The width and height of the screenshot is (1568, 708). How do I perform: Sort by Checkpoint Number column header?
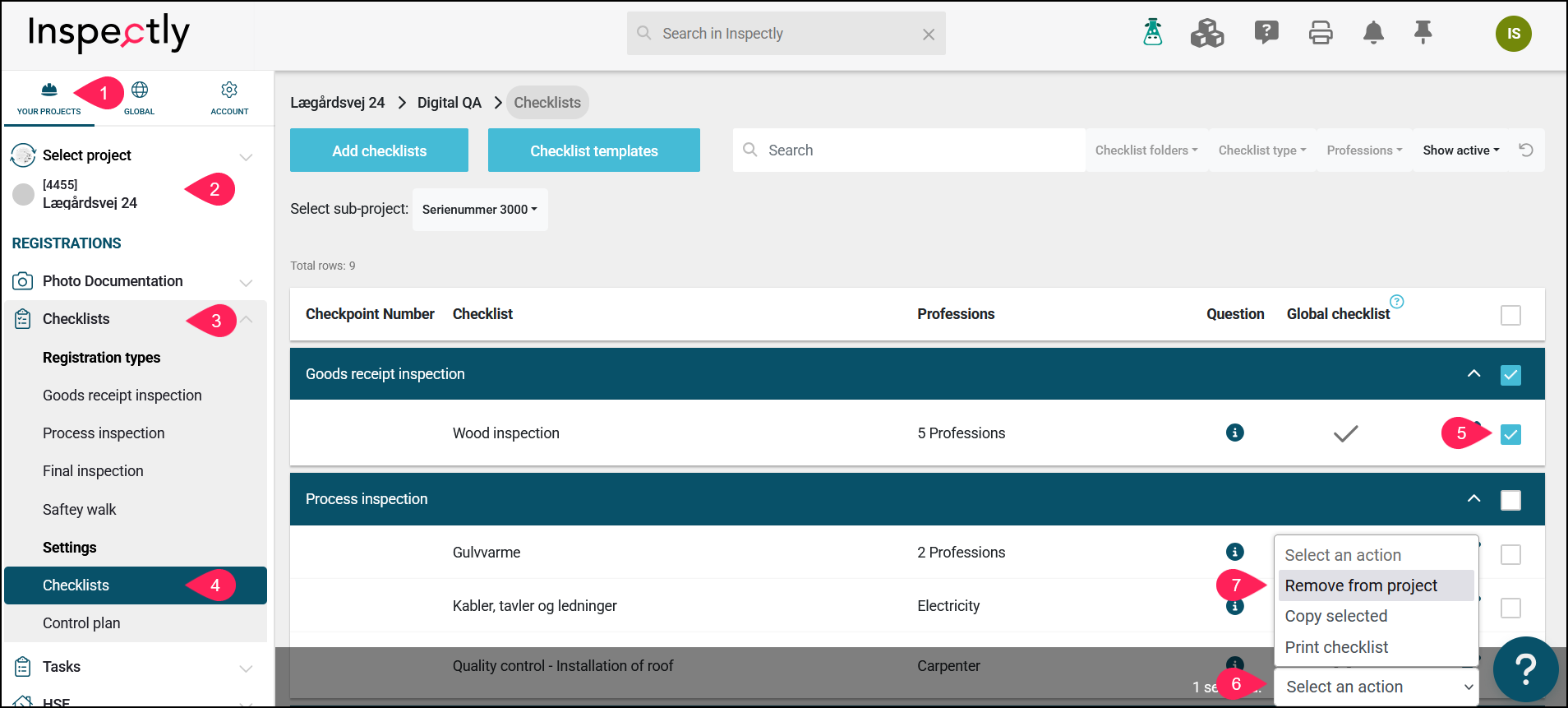(x=370, y=314)
